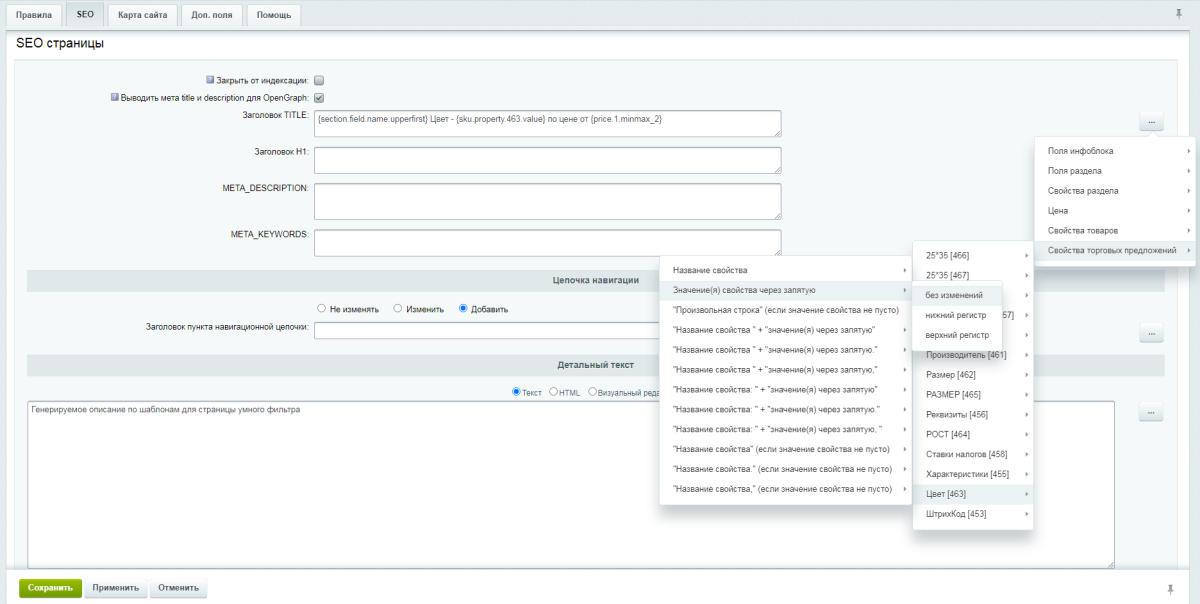Switch to the "Карта сайта" tab
Viewport: 1200px width, 604px height.
click(x=142, y=15)
